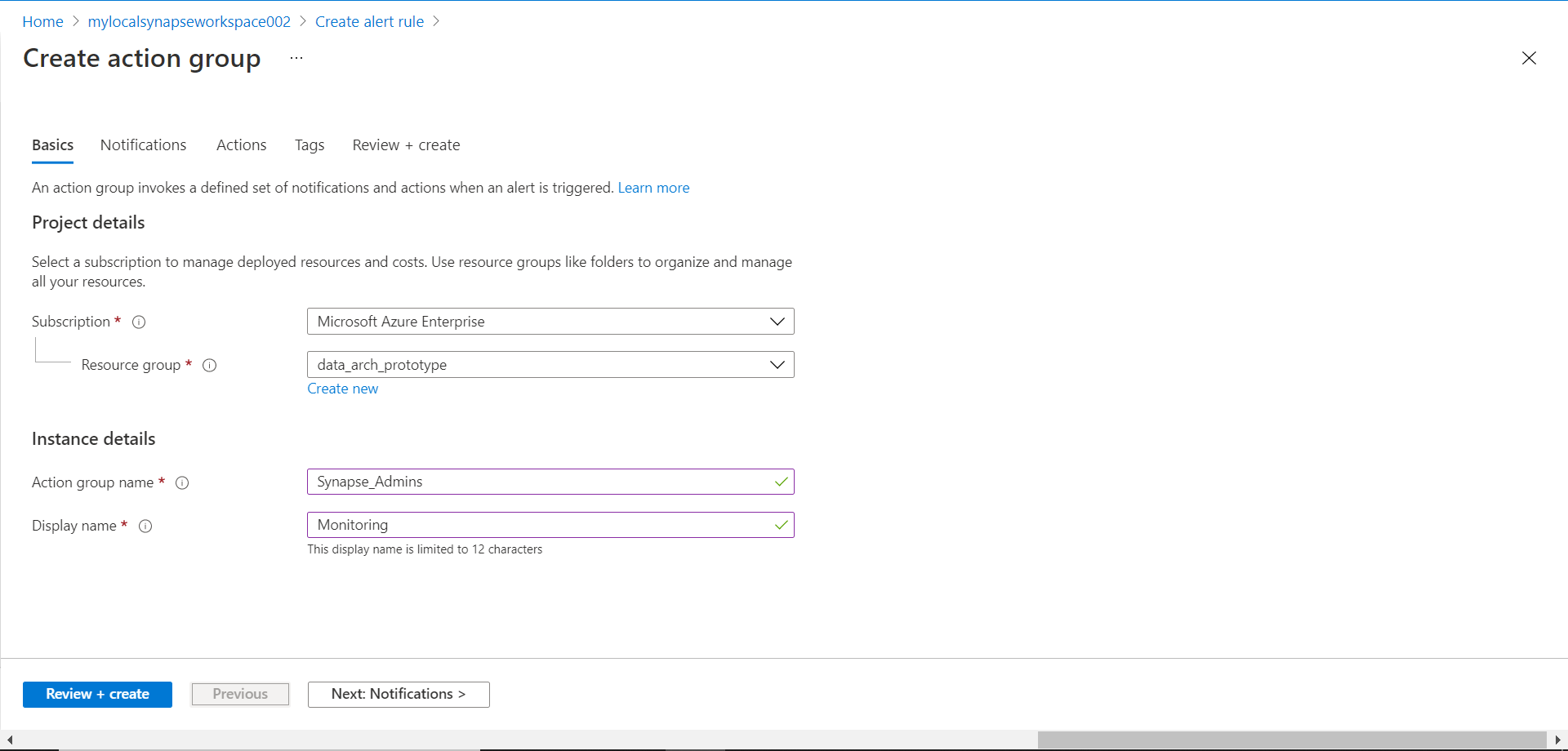Click the blue Review + create button
Screen dimensions: 1568x751
pyautogui.click(x=97, y=694)
